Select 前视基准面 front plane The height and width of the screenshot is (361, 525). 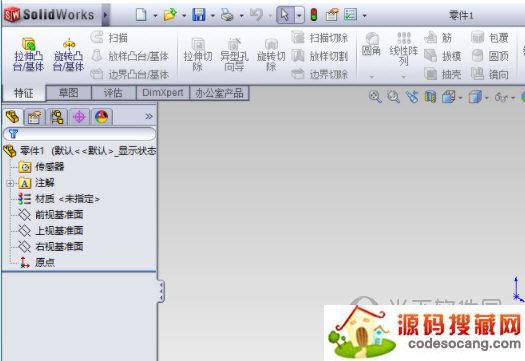(x=51, y=215)
